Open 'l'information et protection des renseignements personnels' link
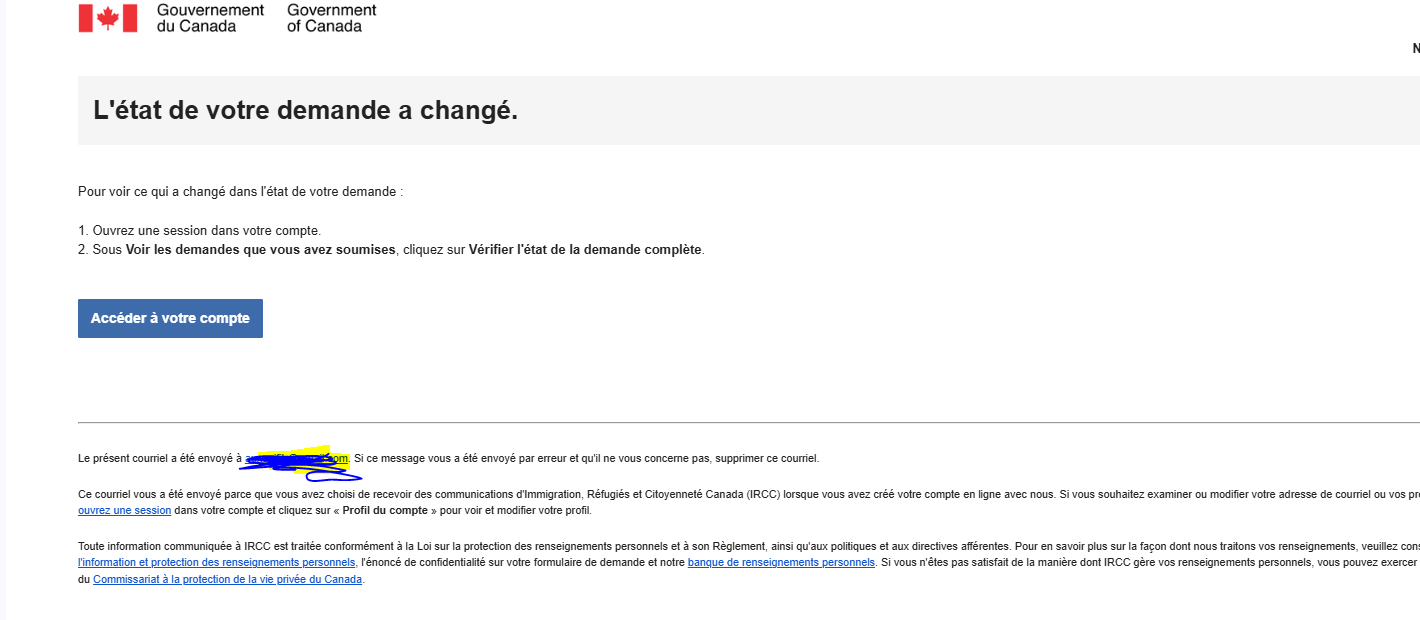Image resolution: width=1420 pixels, height=620 pixels. coord(216,562)
